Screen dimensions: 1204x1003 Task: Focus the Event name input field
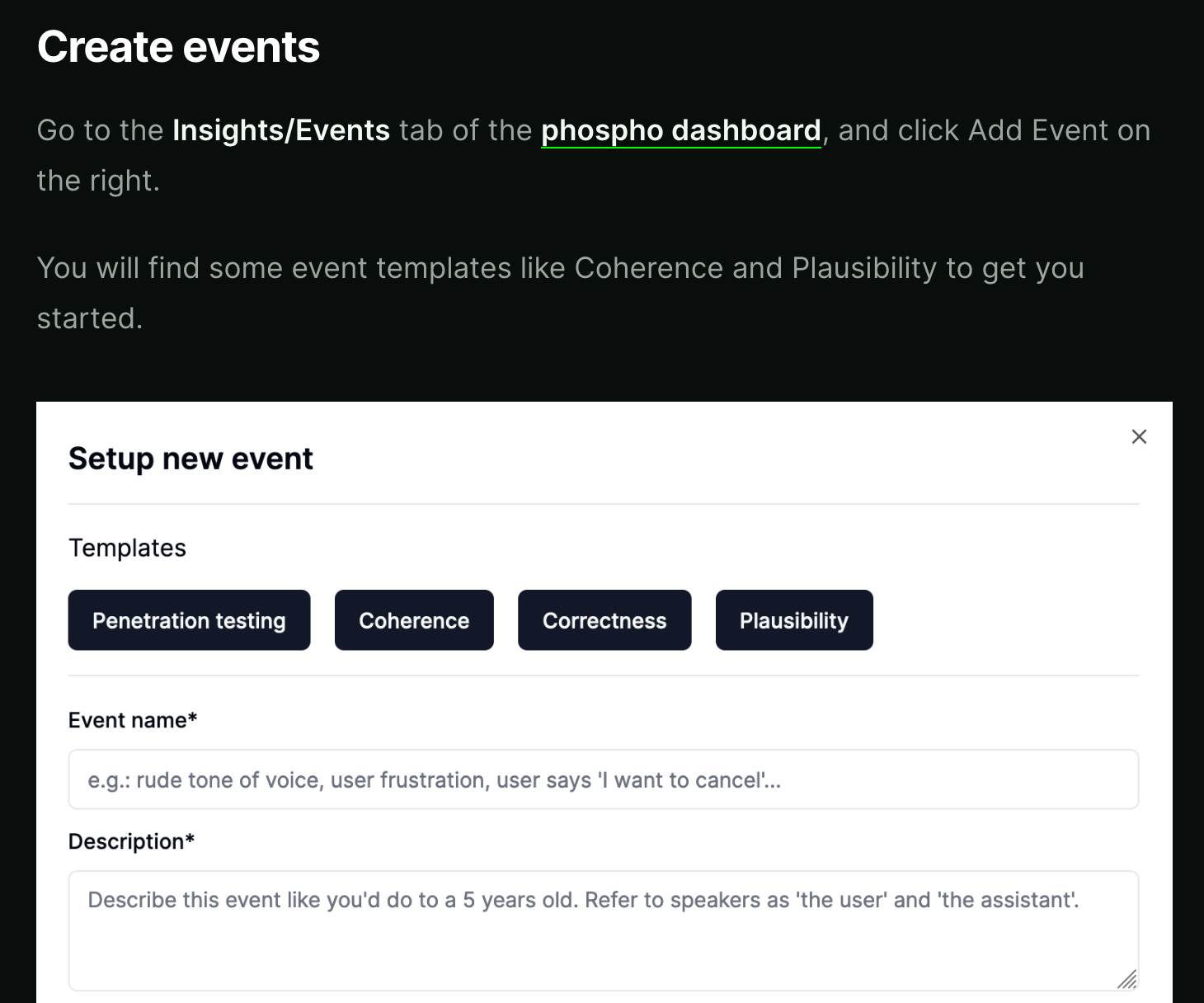click(x=603, y=779)
